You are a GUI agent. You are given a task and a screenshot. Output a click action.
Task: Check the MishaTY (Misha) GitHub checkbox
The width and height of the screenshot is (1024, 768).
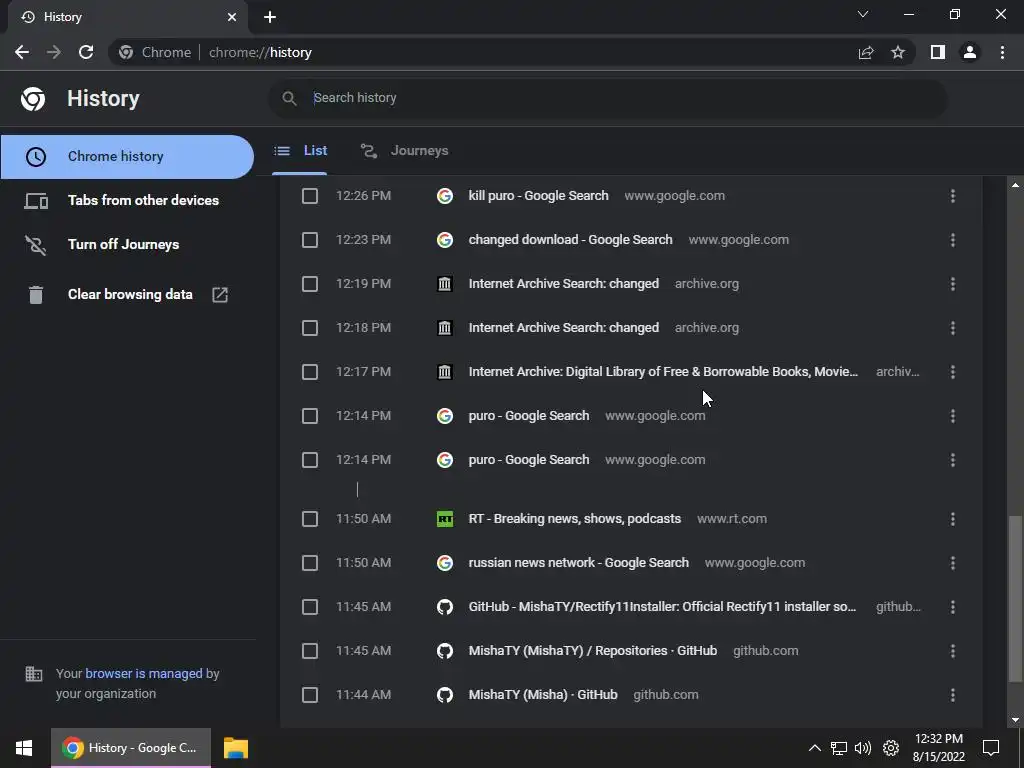click(310, 695)
